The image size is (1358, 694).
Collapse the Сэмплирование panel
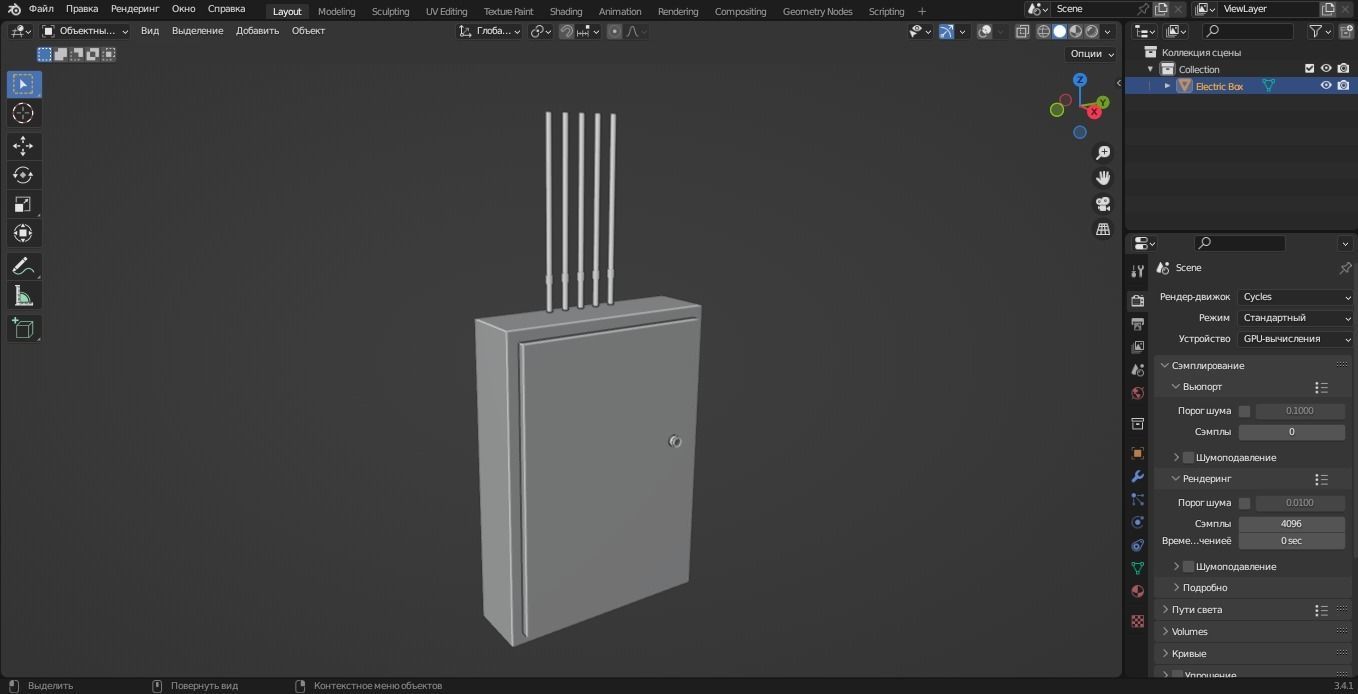click(x=1207, y=365)
